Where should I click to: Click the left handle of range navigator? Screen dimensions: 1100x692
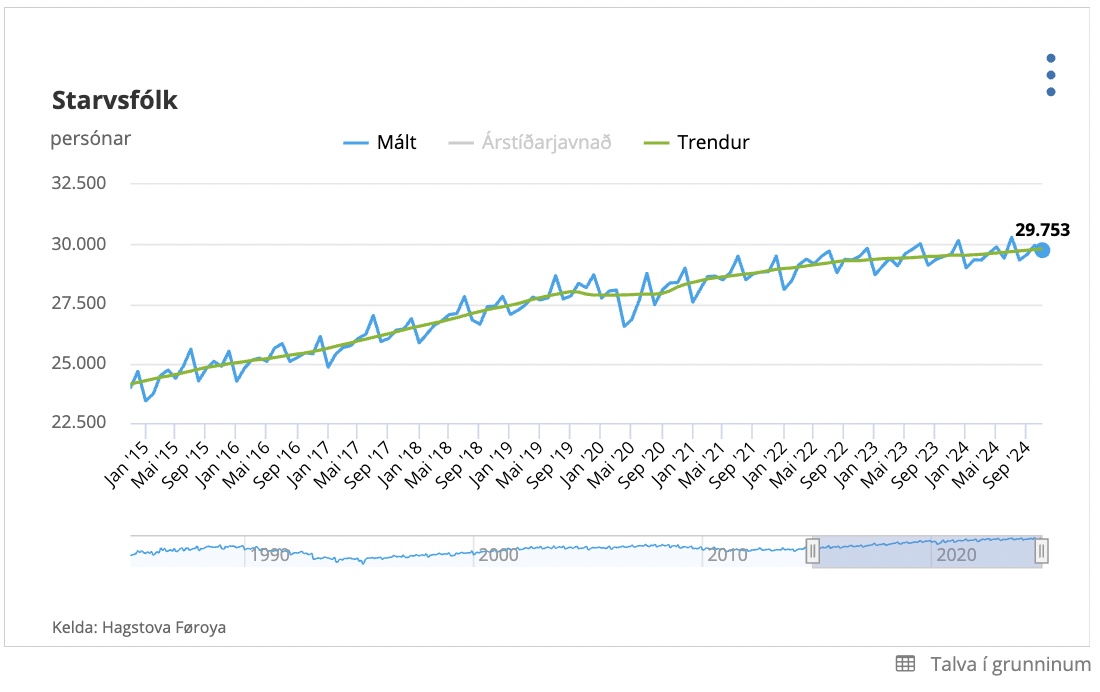[x=813, y=550]
